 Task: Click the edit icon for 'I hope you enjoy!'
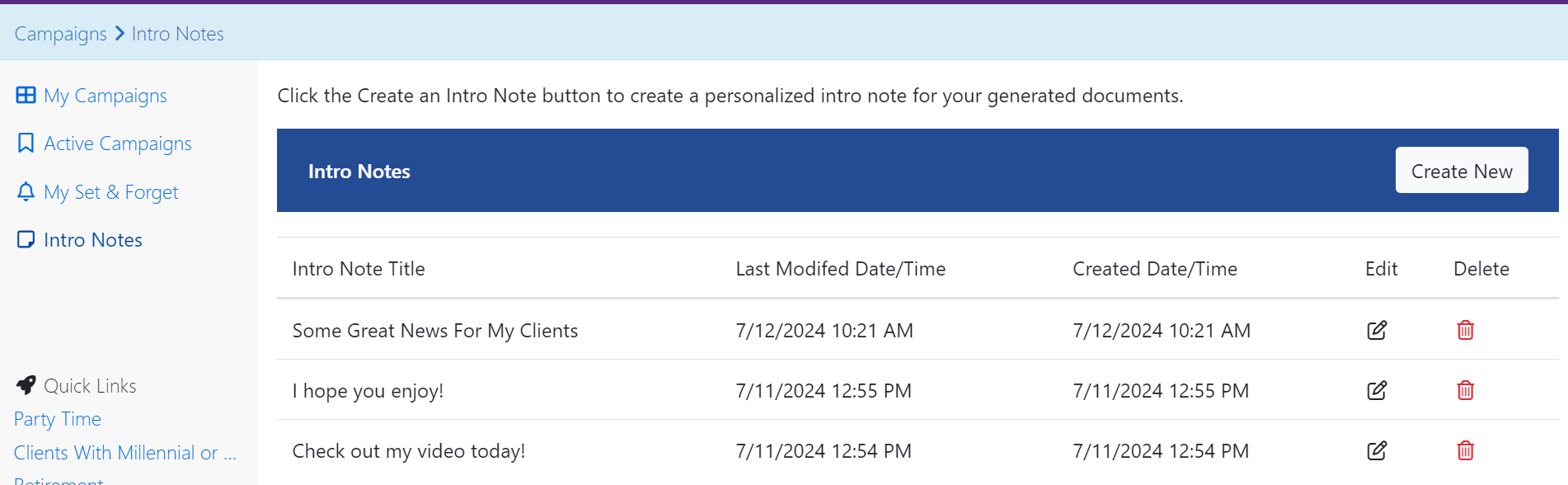tap(1377, 390)
